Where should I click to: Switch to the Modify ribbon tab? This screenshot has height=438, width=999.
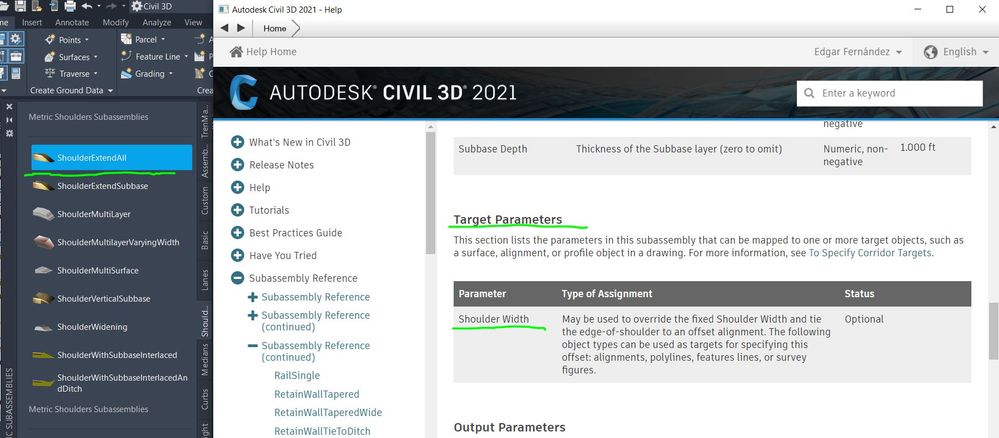click(x=115, y=22)
